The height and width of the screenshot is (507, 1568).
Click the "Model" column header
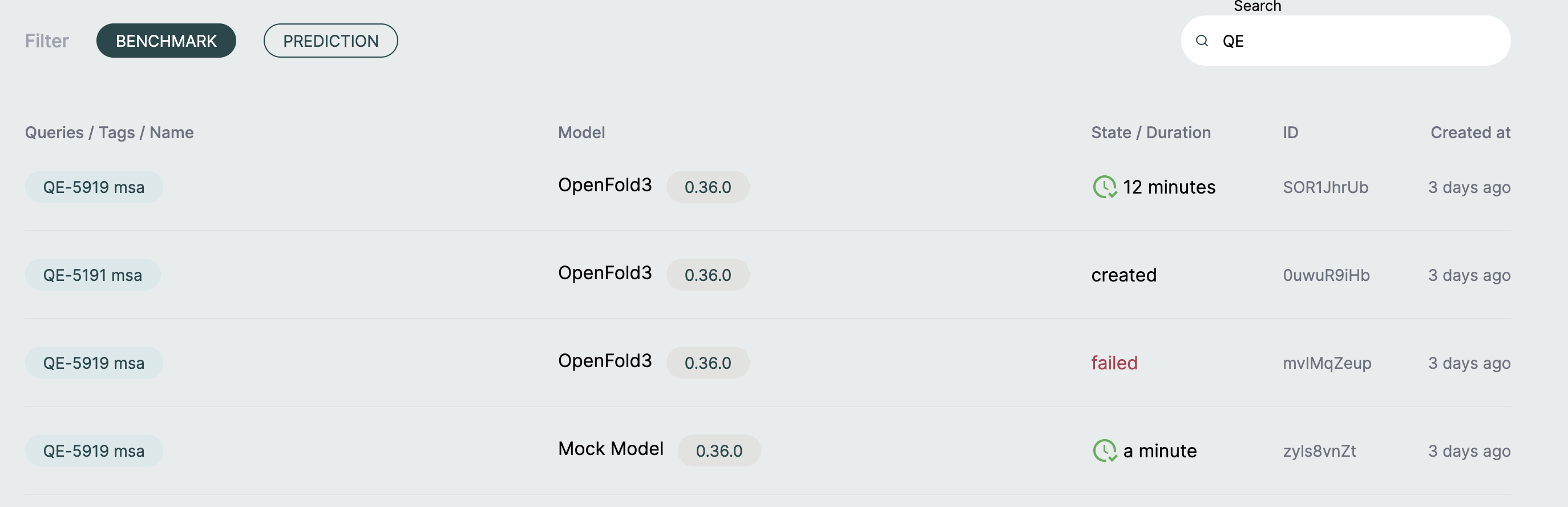tap(581, 132)
